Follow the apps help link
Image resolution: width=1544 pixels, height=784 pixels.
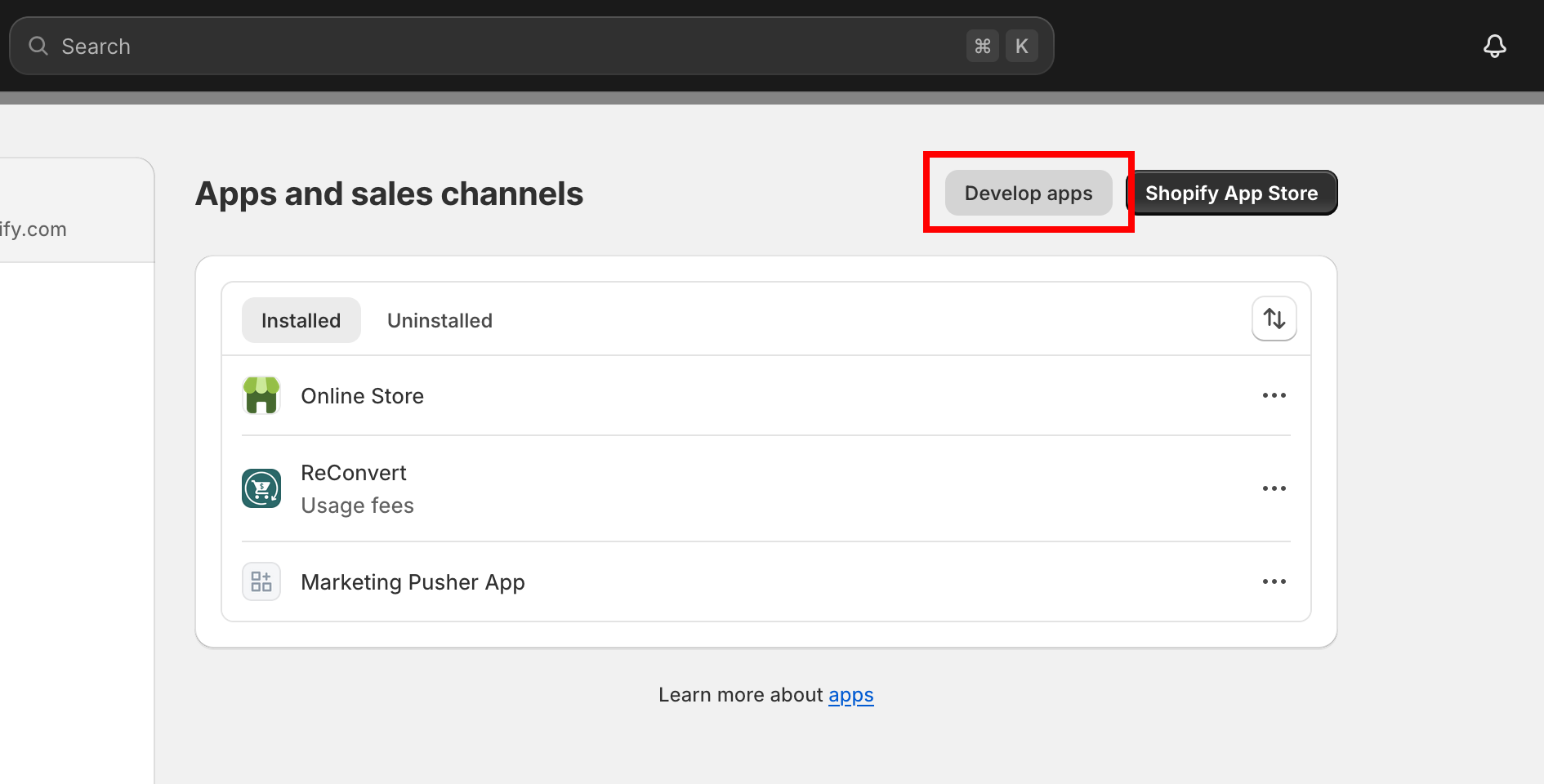click(850, 695)
